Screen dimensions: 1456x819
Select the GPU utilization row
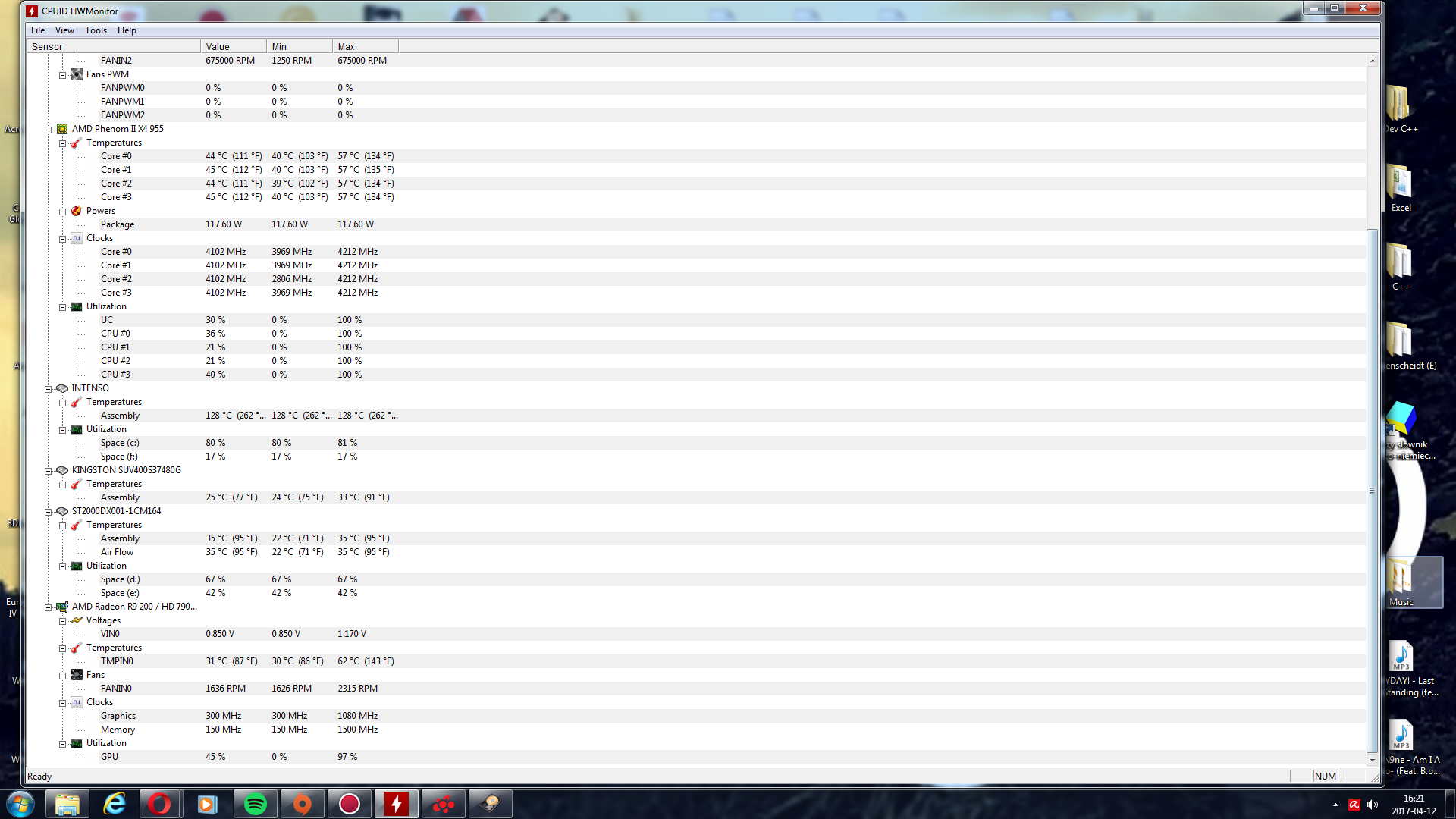(x=696, y=757)
